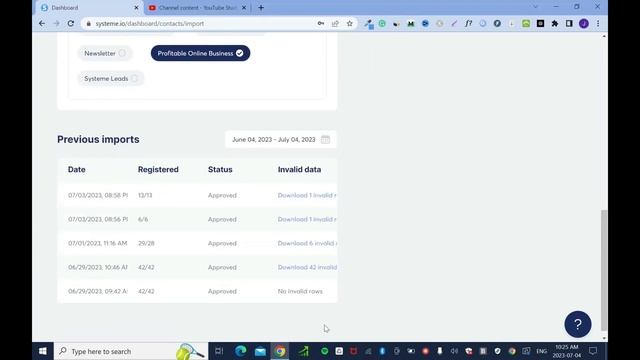Download 6 invalid rows for 07/01 import
640x360 pixels.
tap(307, 243)
